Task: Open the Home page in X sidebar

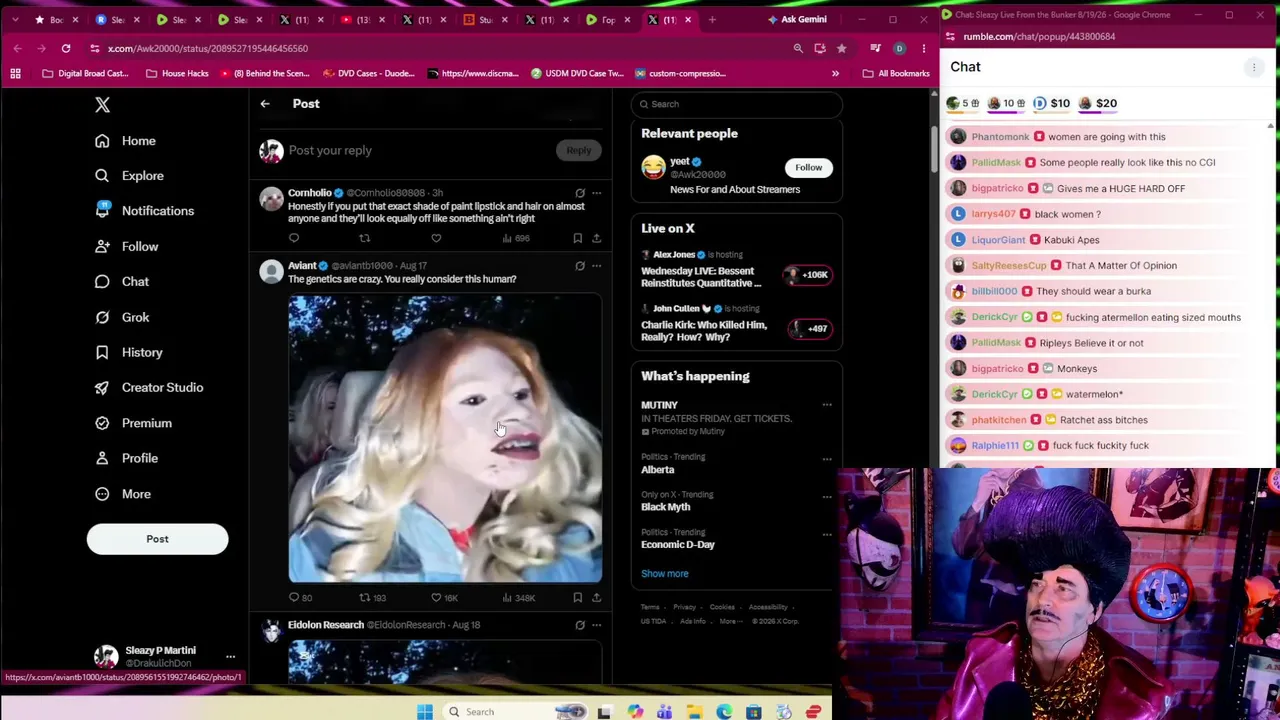Action: point(125,141)
